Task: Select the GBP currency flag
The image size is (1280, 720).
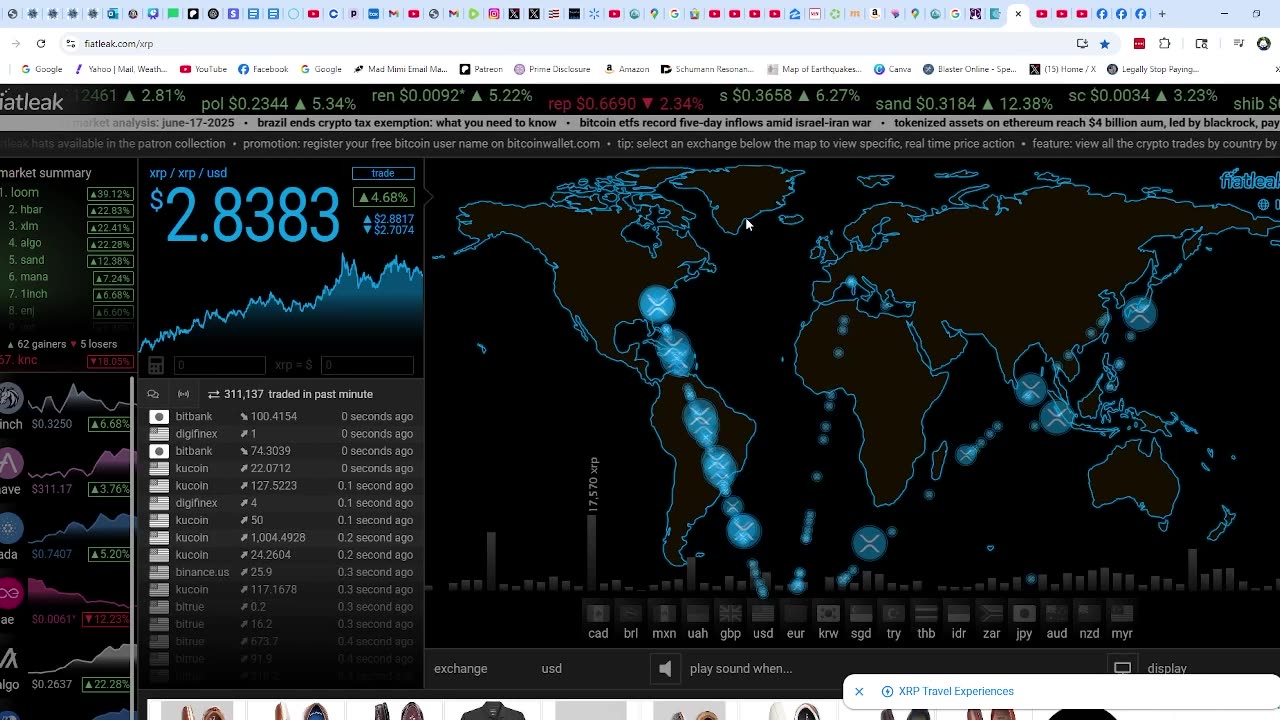Action: [731, 614]
